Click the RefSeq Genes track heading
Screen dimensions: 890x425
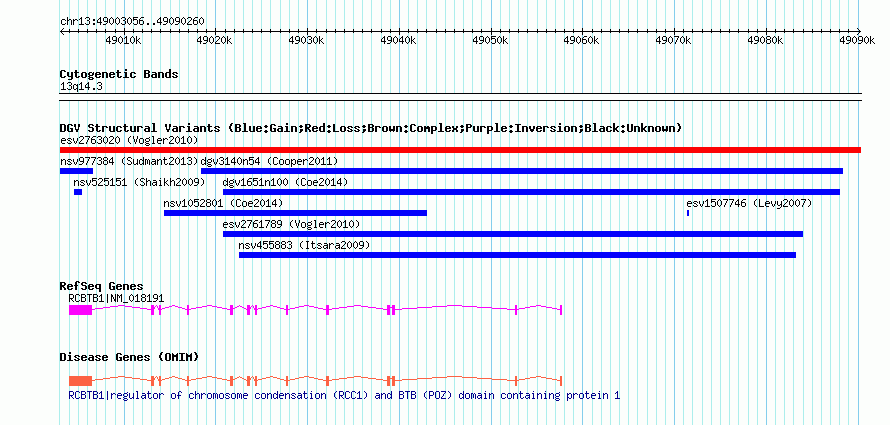(101, 286)
